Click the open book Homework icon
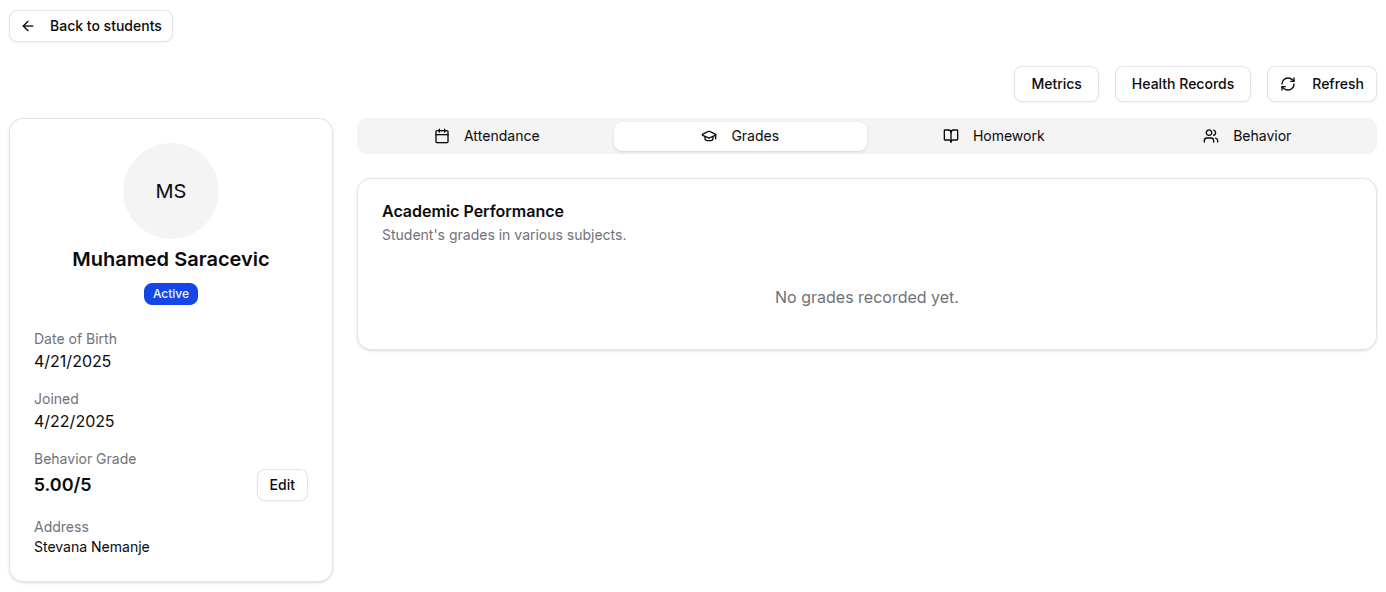Viewport: 1386px width, 592px height. (951, 136)
